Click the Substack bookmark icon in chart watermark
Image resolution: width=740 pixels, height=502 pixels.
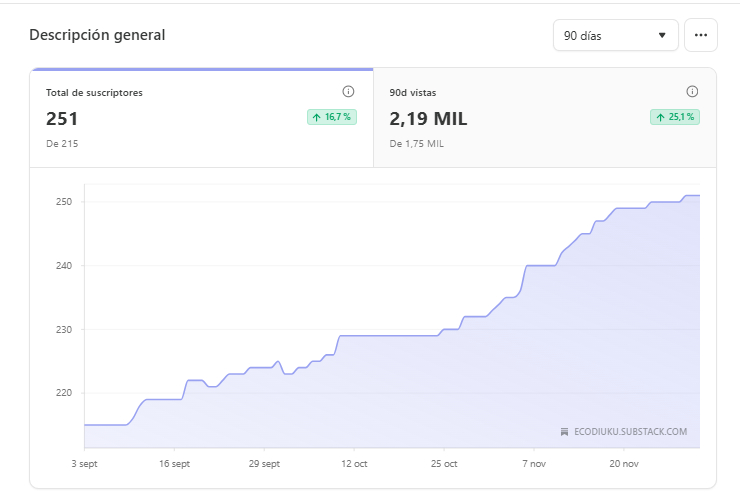pos(565,432)
